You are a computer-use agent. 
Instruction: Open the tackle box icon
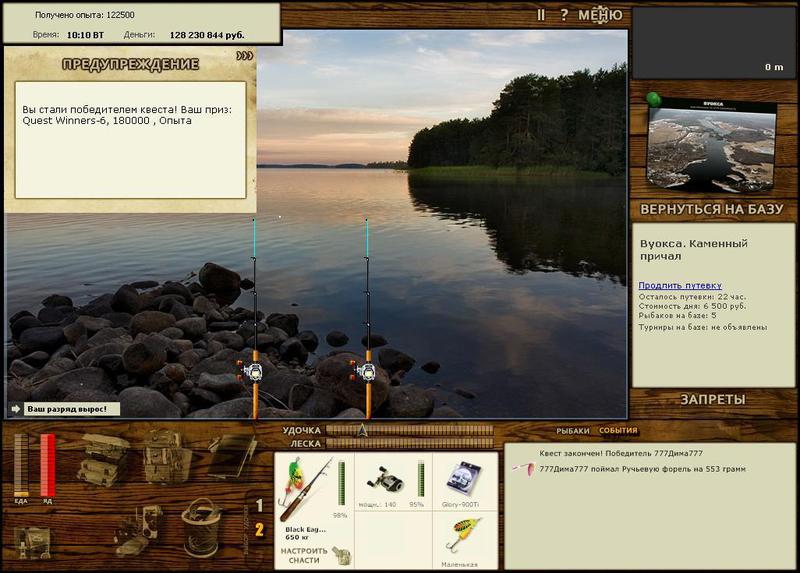pos(104,459)
